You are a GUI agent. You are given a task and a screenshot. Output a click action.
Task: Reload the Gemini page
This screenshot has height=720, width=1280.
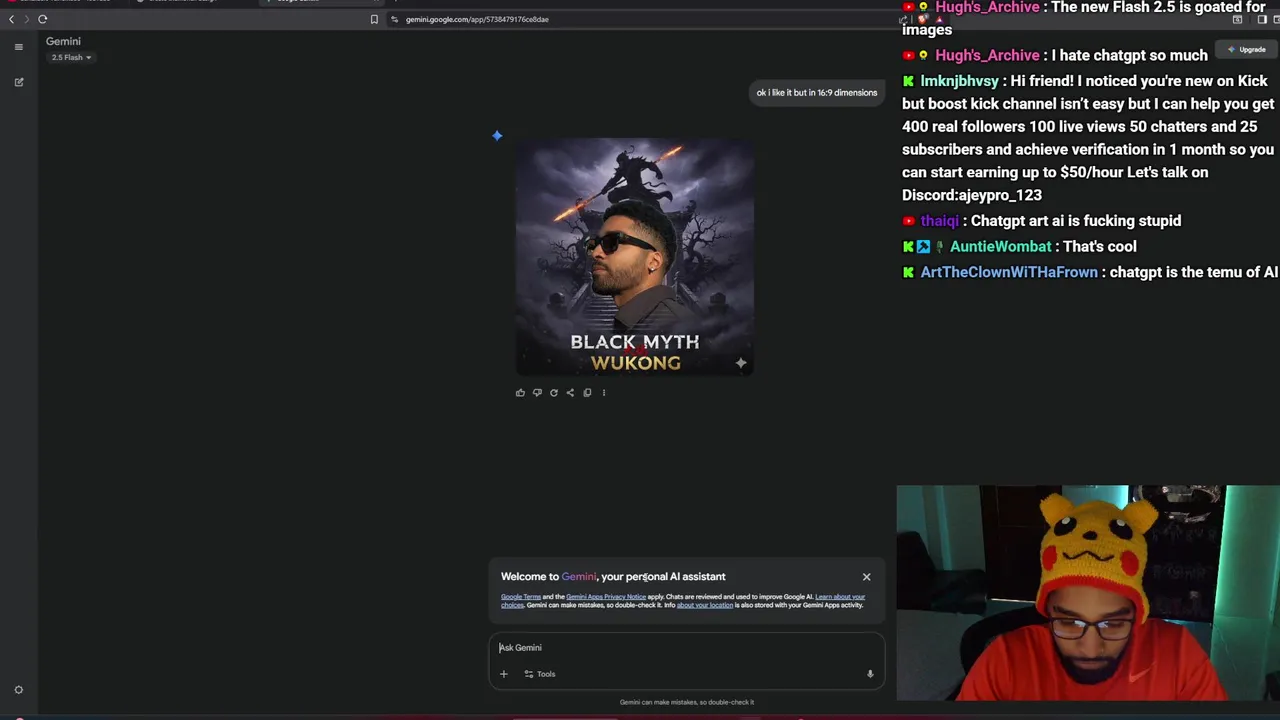43,19
